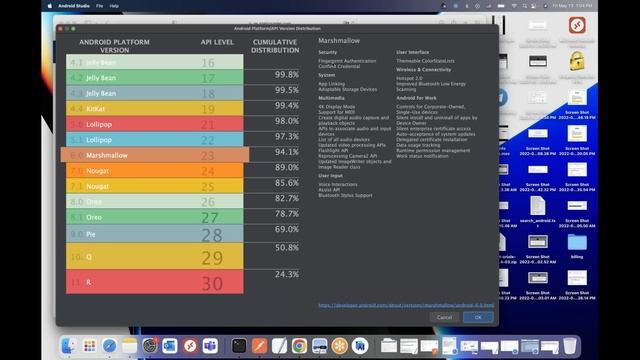Open TextEdit from the Dock
640x360 pixels.
(x=279, y=346)
